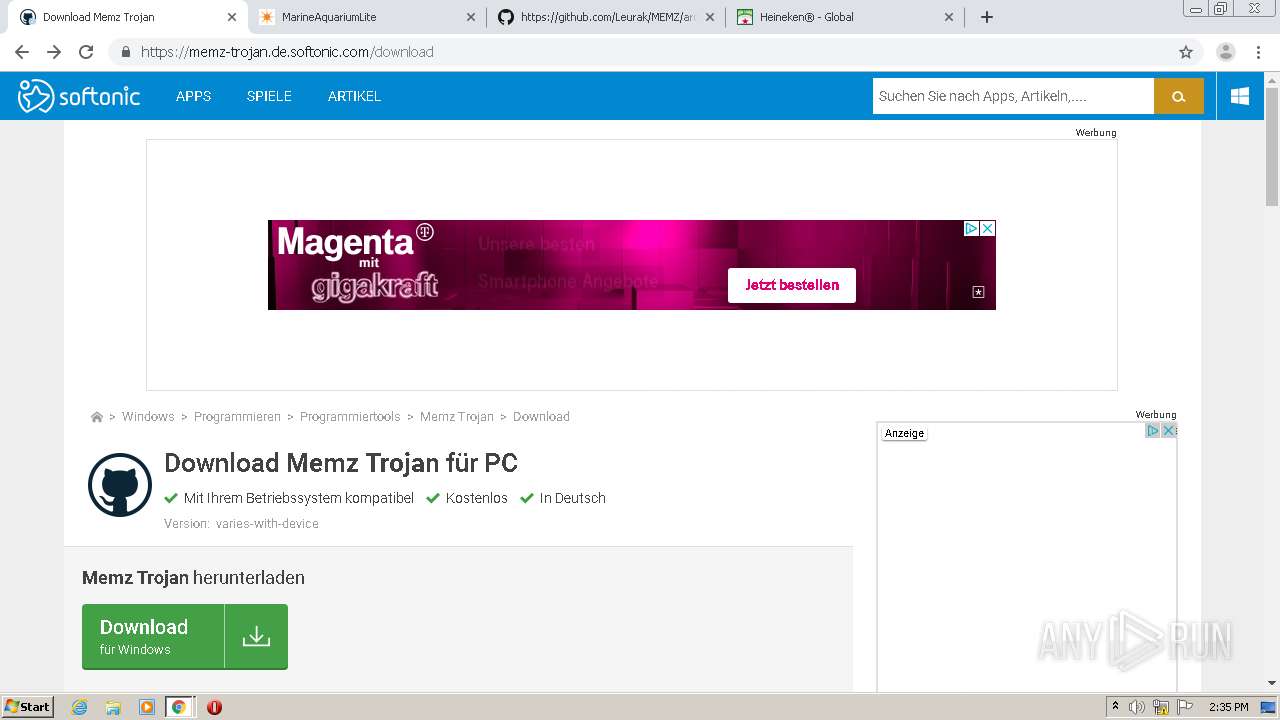
Task: Open AdChoices info on Magenta ad
Action: point(971,228)
